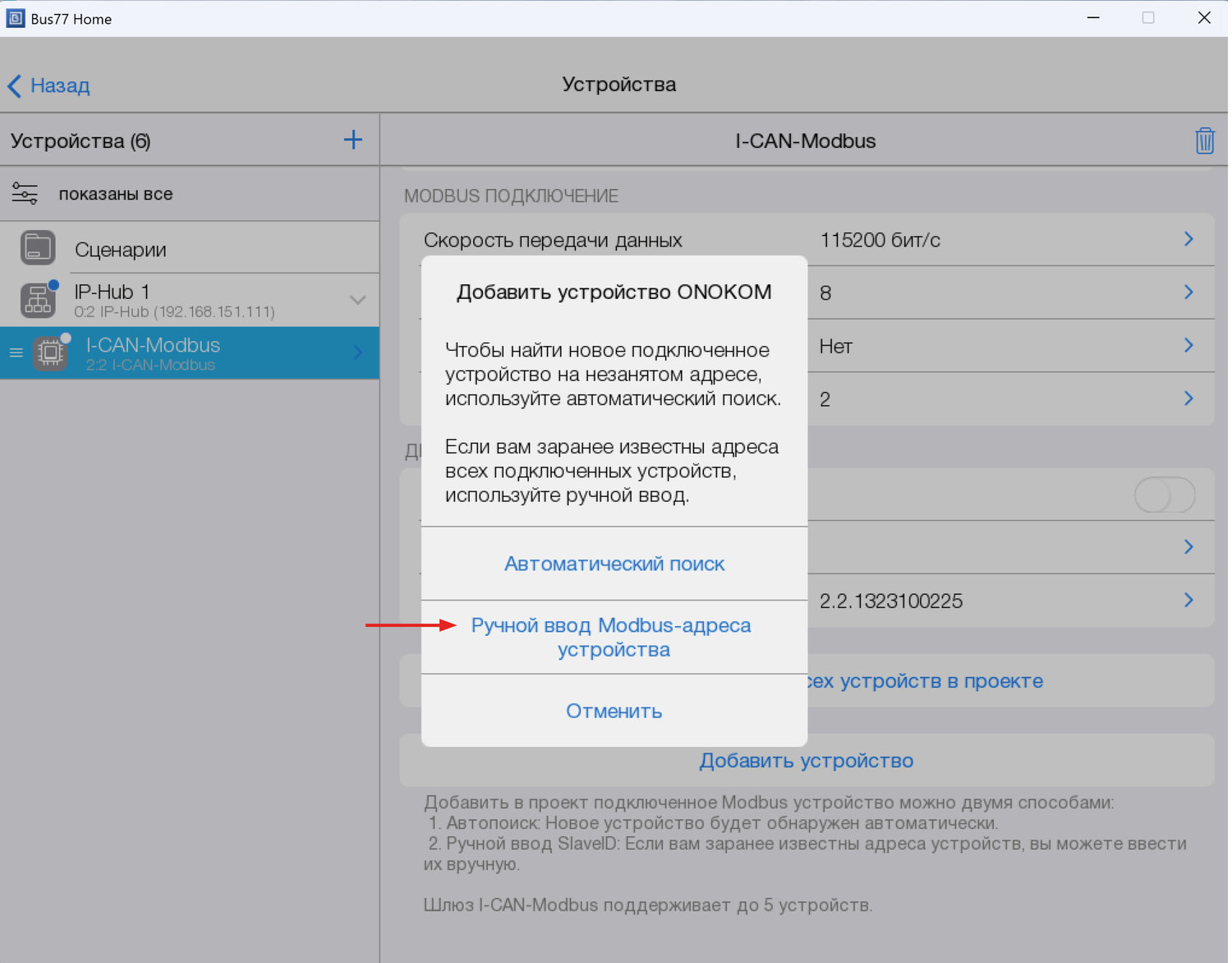Open the 2.2.1323100225 row chevron
The width and height of the screenshot is (1232, 963).
point(1188,601)
